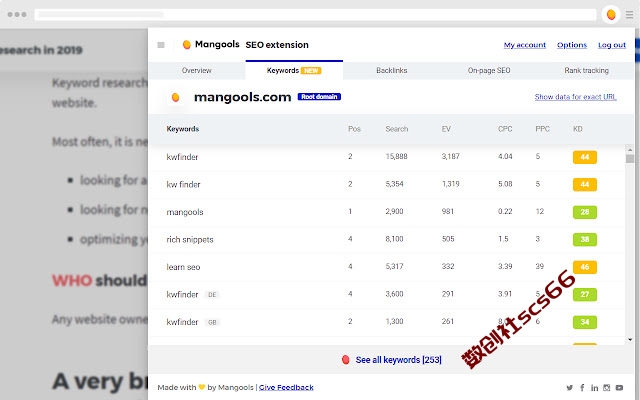This screenshot has height=400, width=640.
Task: Click the first 'kwfinder' keyword with 15,888 searches
Action: (182, 157)
